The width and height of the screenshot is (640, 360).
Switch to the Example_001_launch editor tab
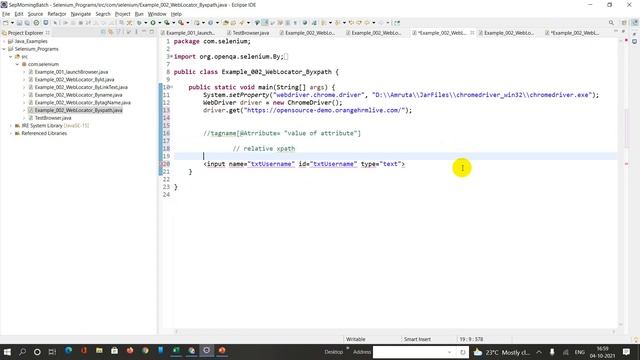(187, 33)
